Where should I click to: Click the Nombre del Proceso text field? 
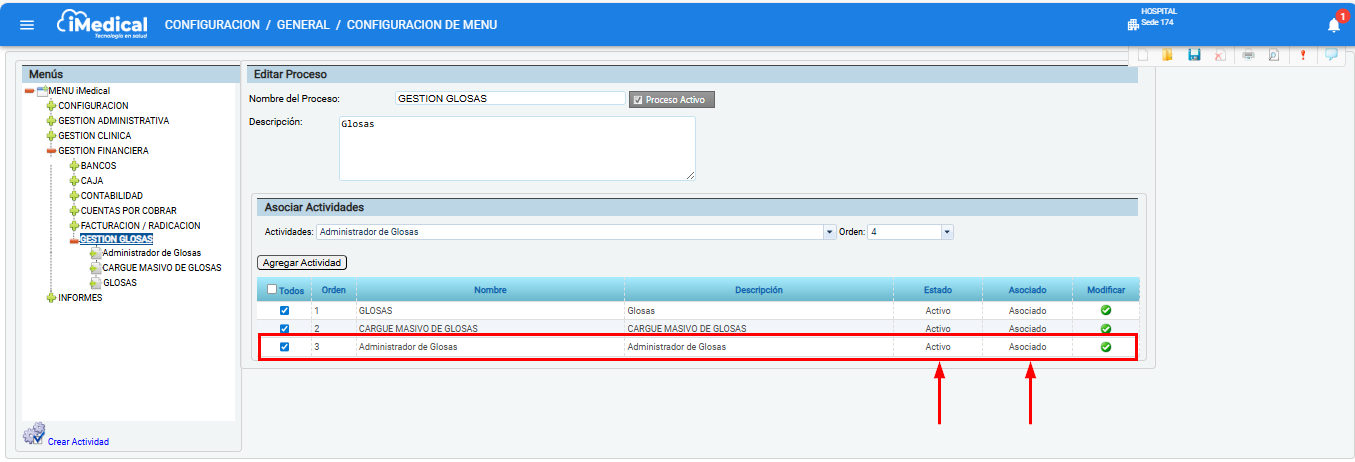(509, 99)
